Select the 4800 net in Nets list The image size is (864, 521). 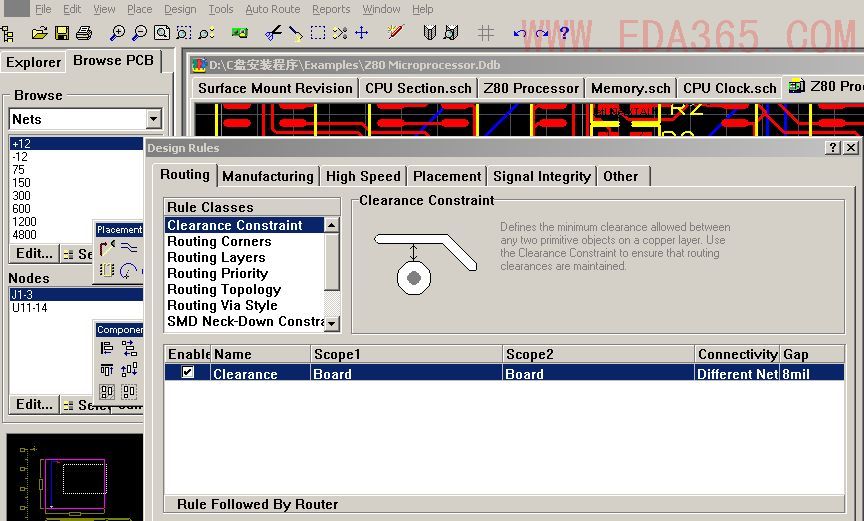52,235
